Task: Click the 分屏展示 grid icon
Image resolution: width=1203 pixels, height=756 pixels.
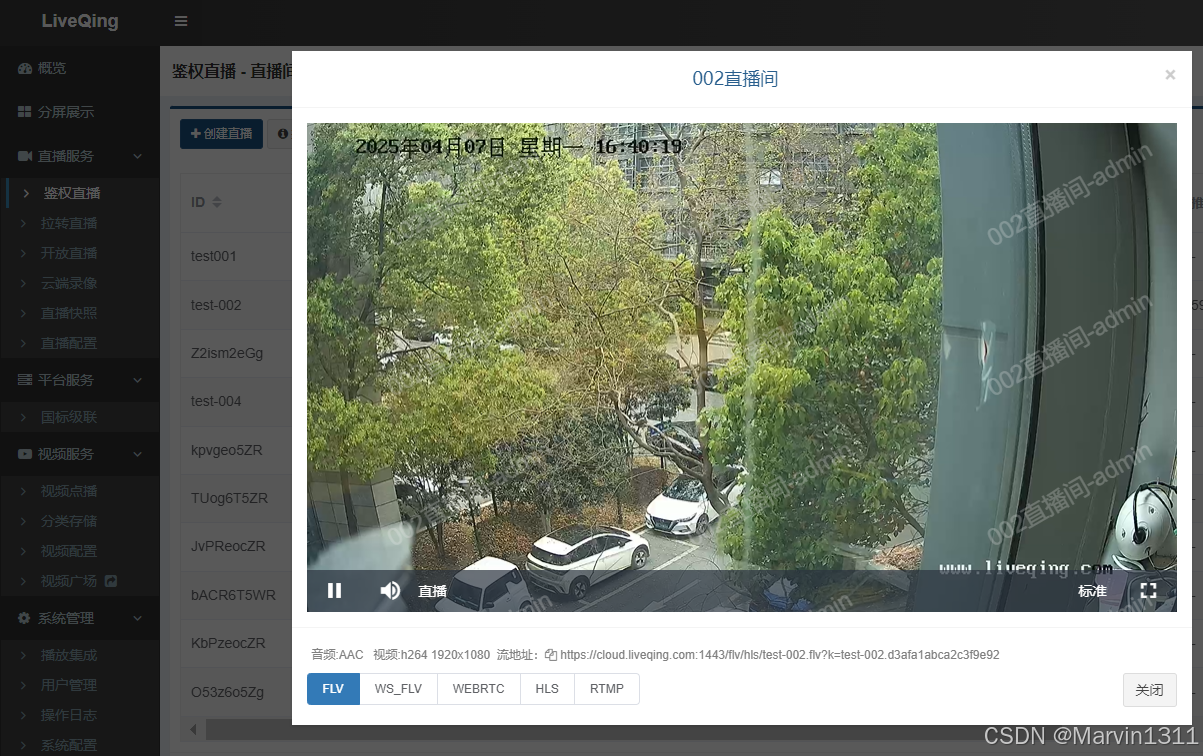Action: 25,112
